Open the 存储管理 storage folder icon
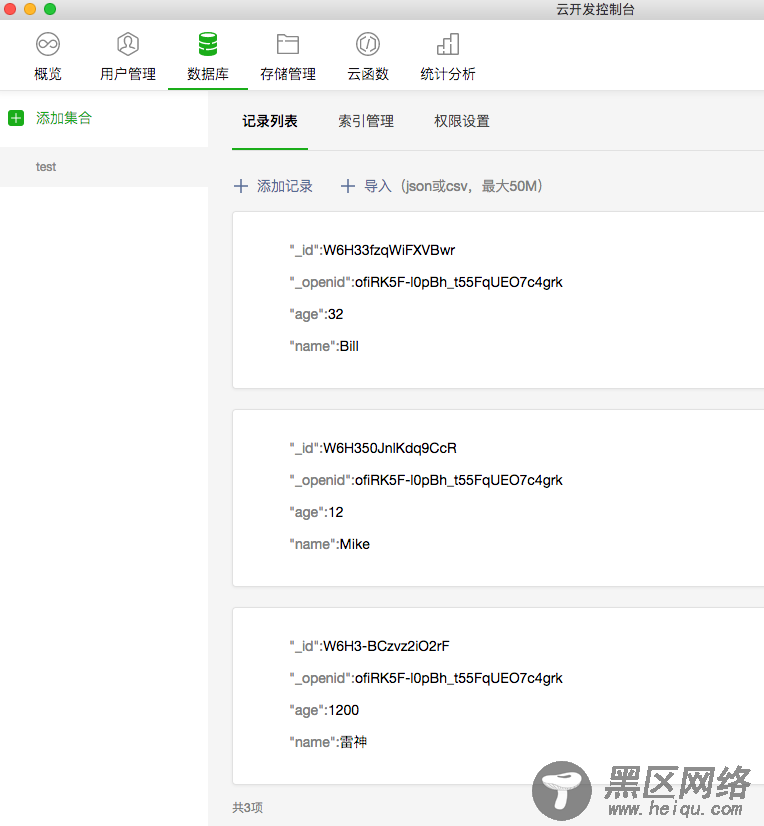This screenshot has width=764, height=826. pos(288,44)
